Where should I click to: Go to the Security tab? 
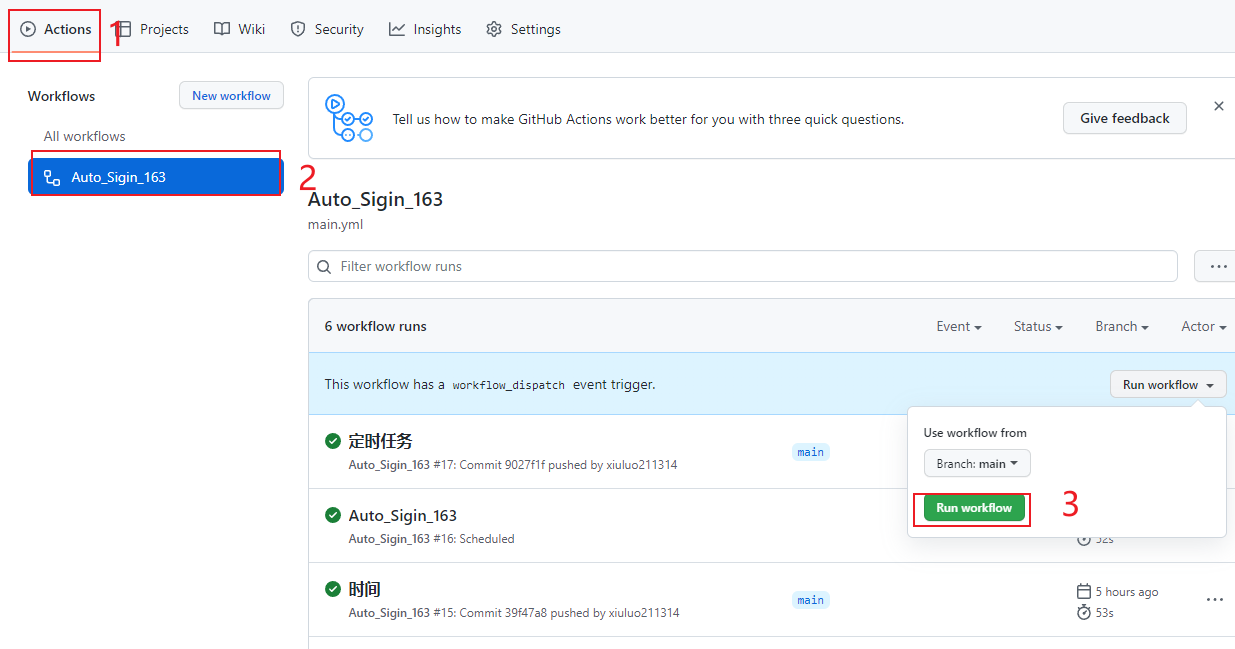pyautogui.click(x=327, y=29)
